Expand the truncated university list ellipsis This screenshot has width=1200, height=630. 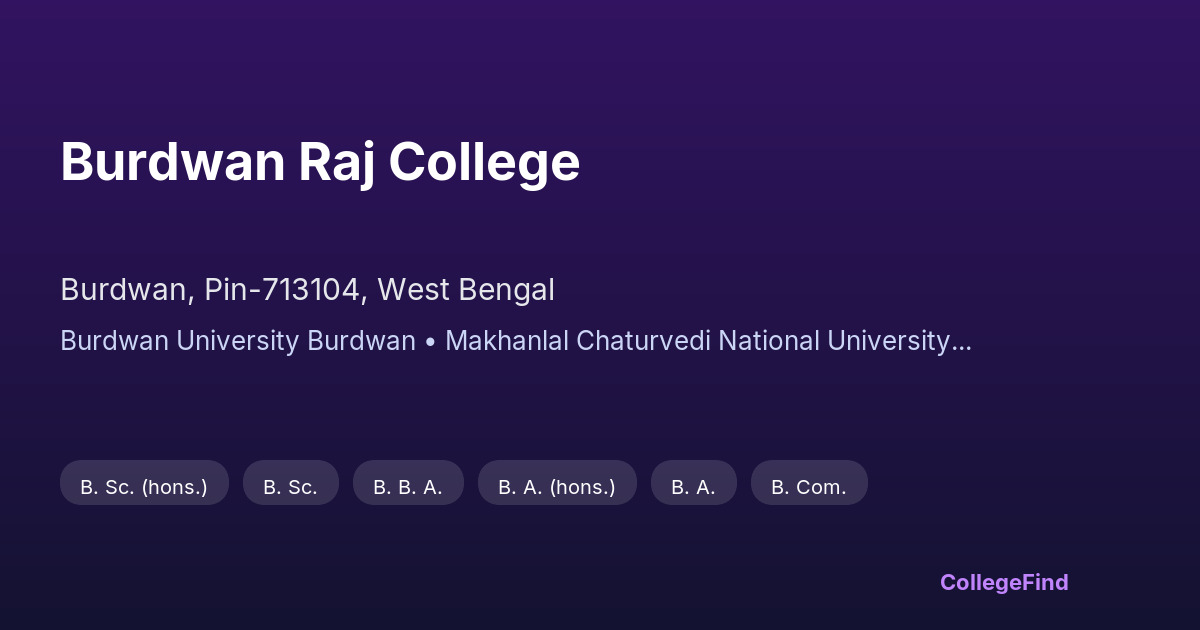pyautogui.click(x=962, y=343)
